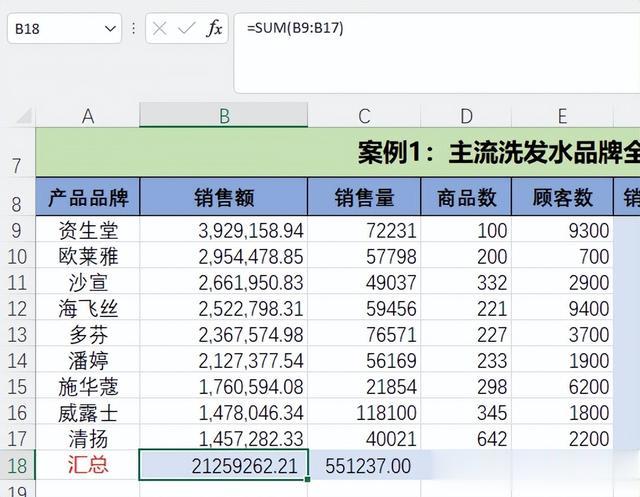
Task: Select the red 汇总 cell
Action: tap(88, 465)
